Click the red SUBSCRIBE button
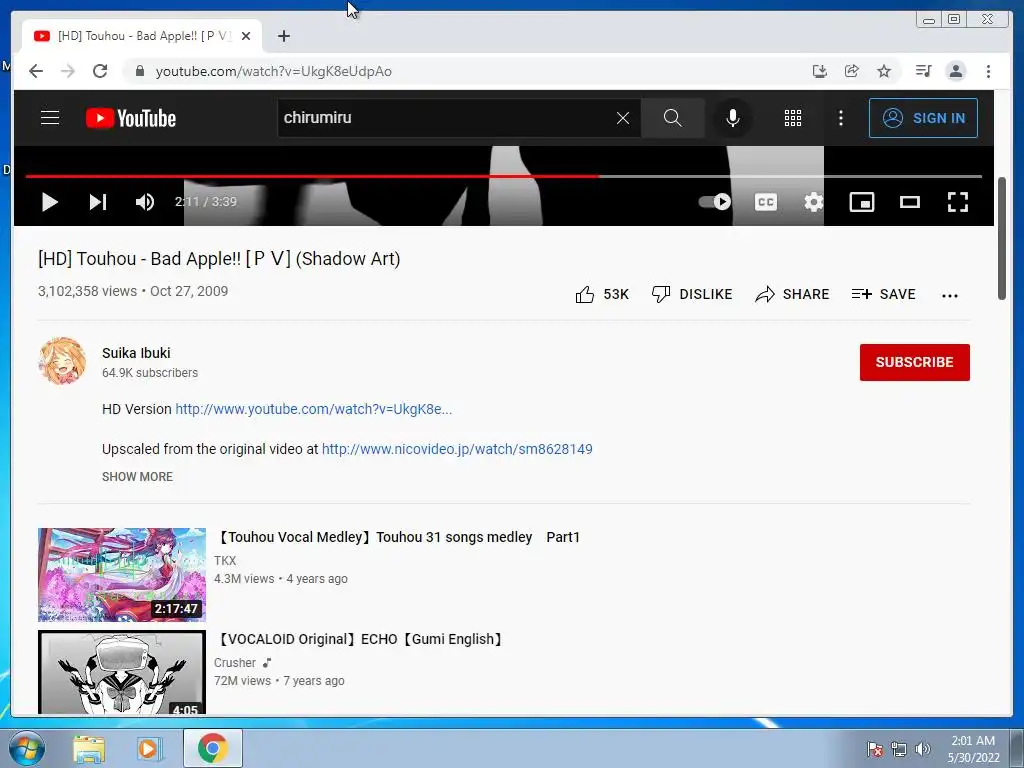Screen dimensions: 1024x768 (x=914, y=362)
